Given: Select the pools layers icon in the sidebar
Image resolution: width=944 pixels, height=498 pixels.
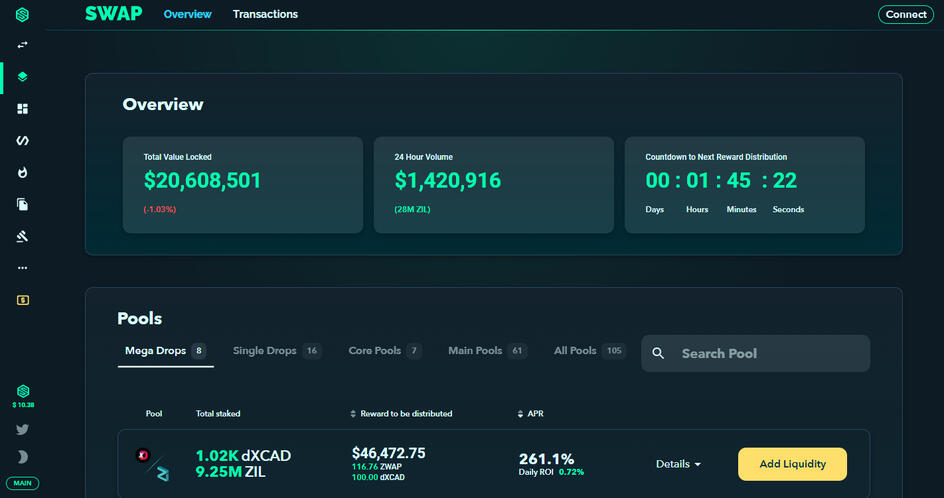Looking at the screenshot, I should [x=22, y=77].
